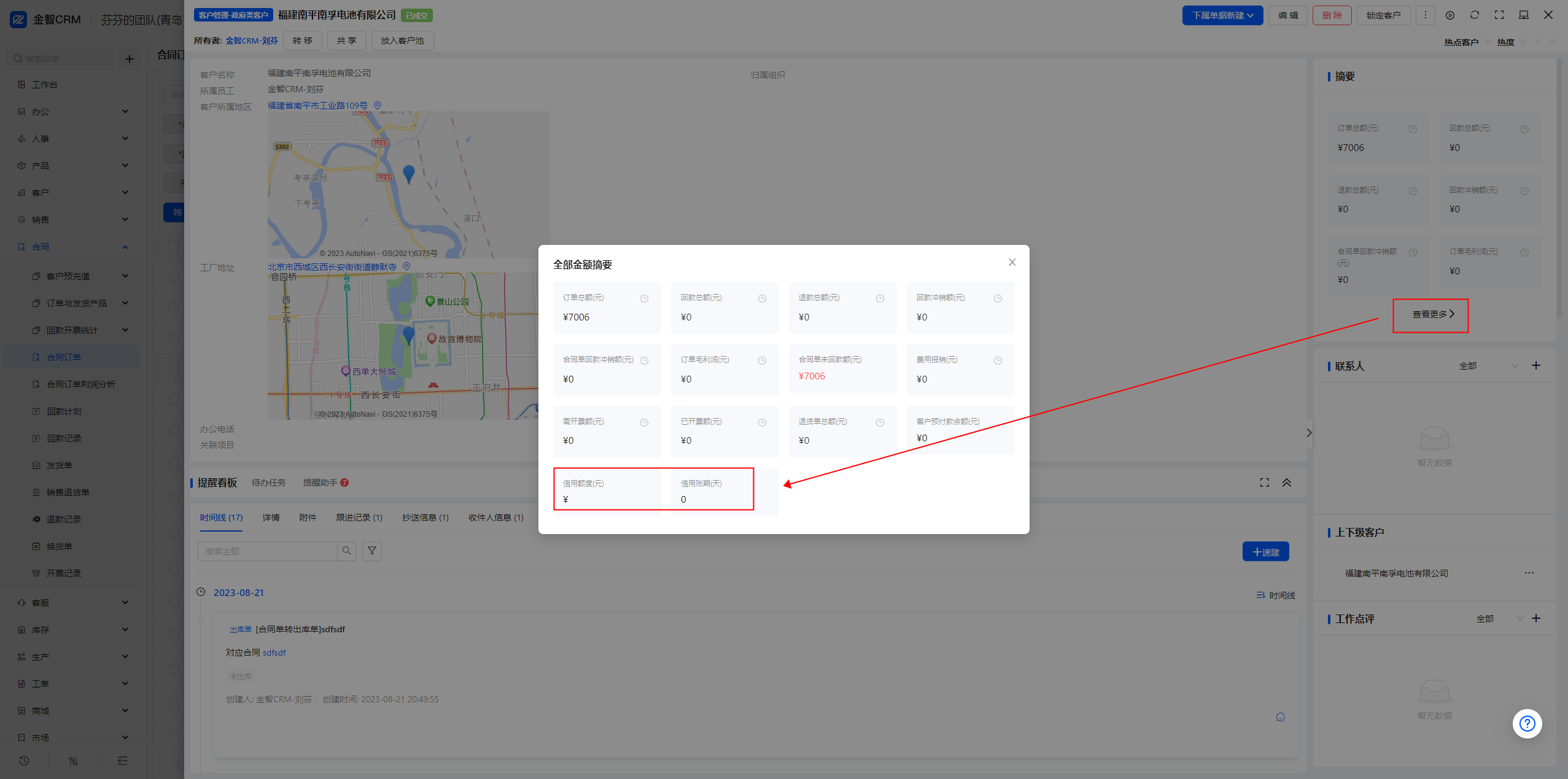Click the 速建 quick-create button
The image size is (1568, 779).
point(1265,552)
